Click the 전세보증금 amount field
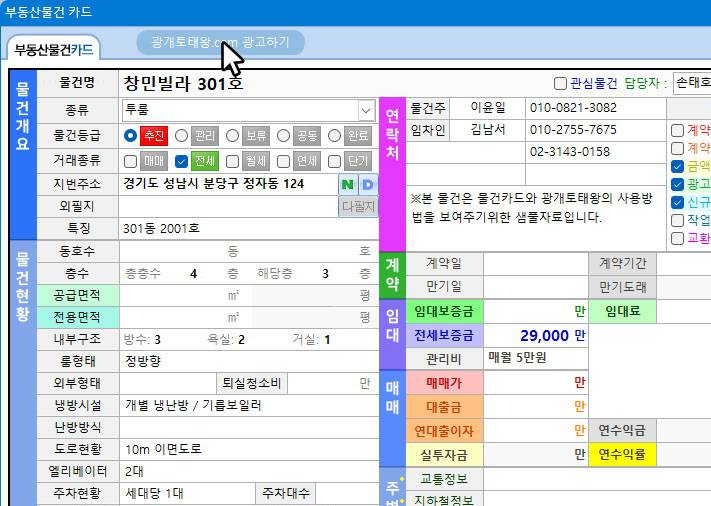Image resolution: width=711 pixels, height=506 pixels. coord(536,336)
